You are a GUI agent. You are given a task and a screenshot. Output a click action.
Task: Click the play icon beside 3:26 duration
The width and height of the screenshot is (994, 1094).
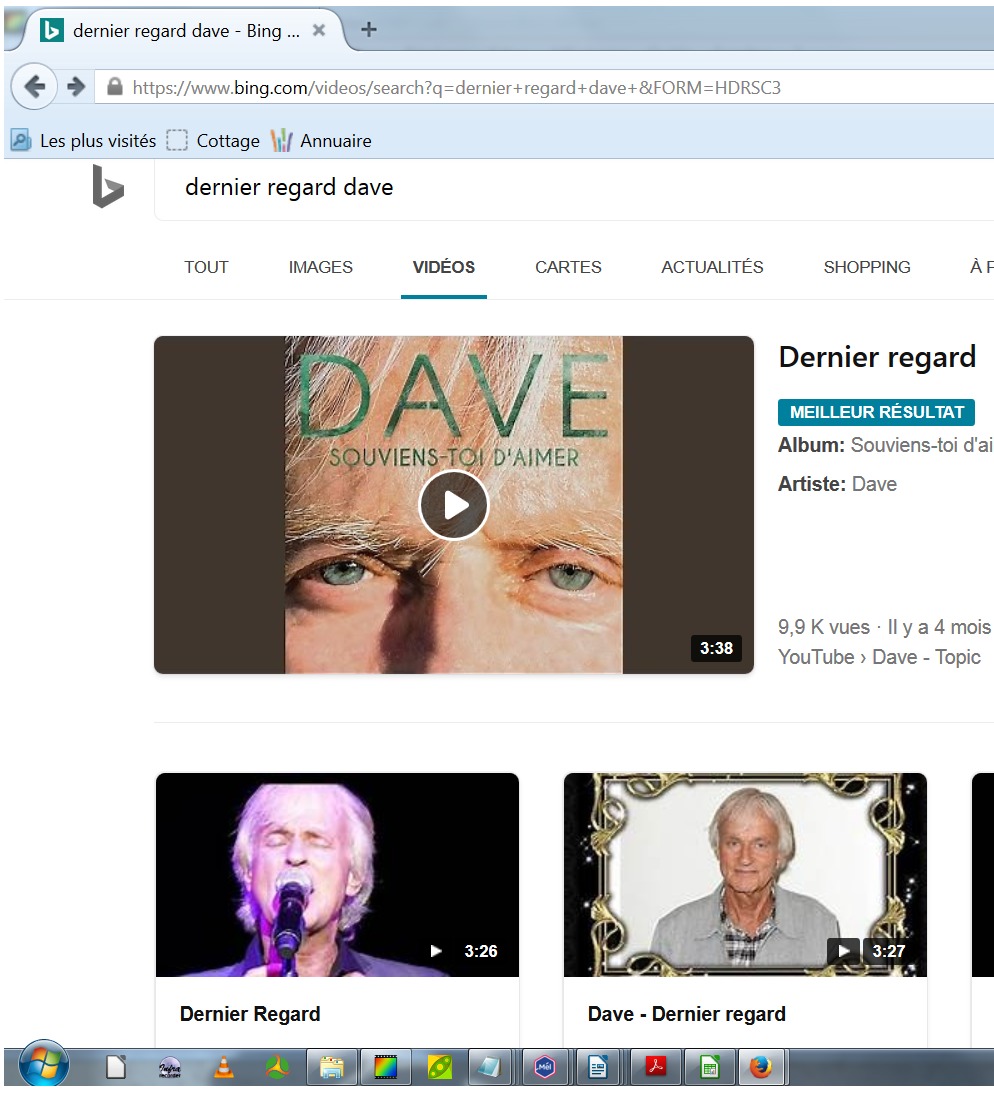436,951
